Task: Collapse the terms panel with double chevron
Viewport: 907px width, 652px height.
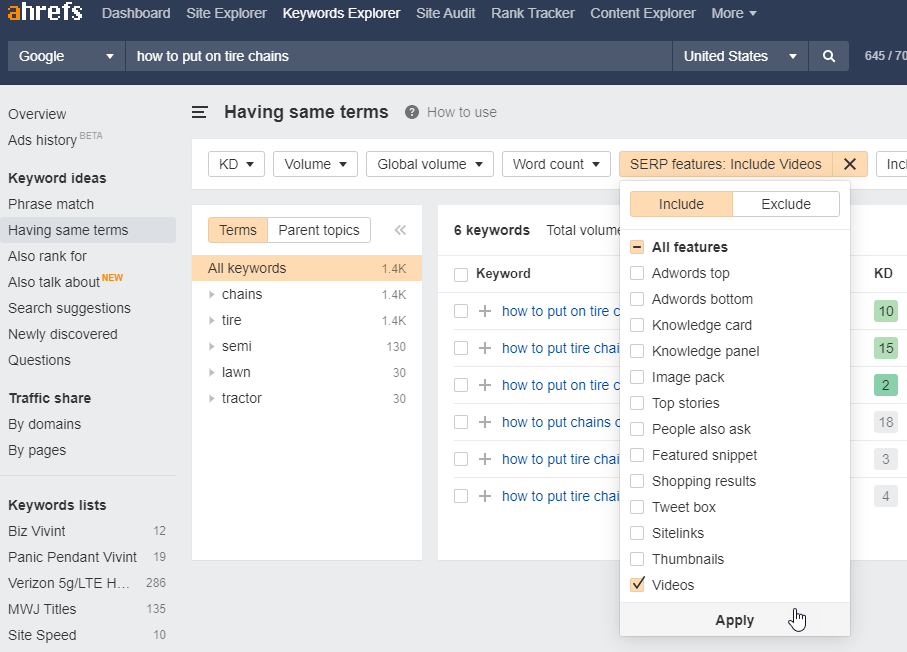Action: (x=400, y=230)
